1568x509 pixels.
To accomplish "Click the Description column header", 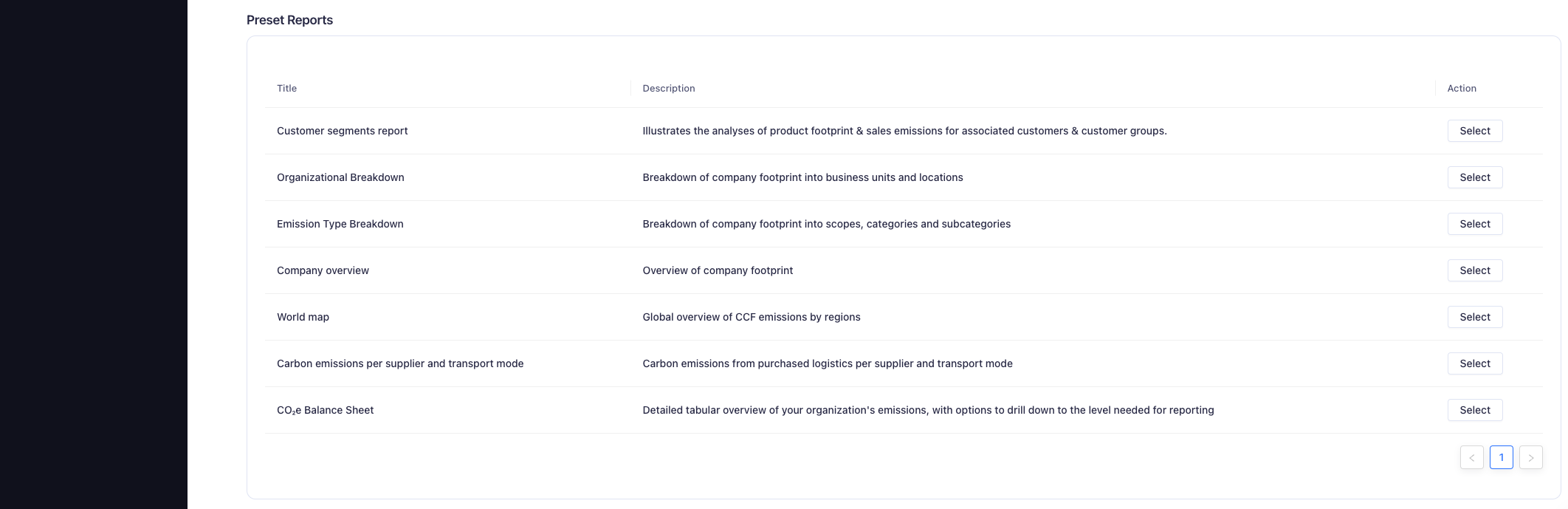I will click(x=668, y=89).
